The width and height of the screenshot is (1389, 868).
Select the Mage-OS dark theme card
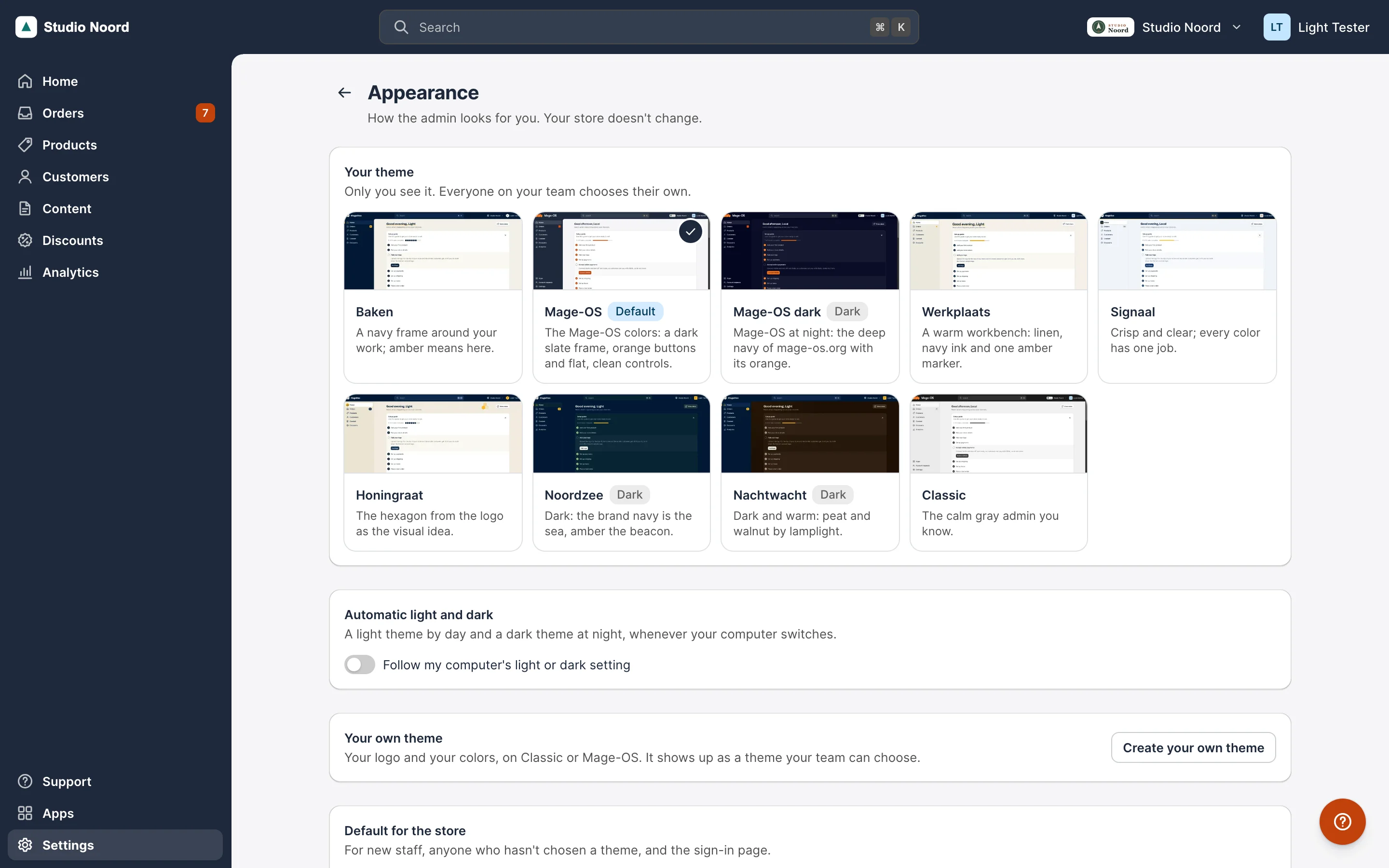click(x=810, y=298)
